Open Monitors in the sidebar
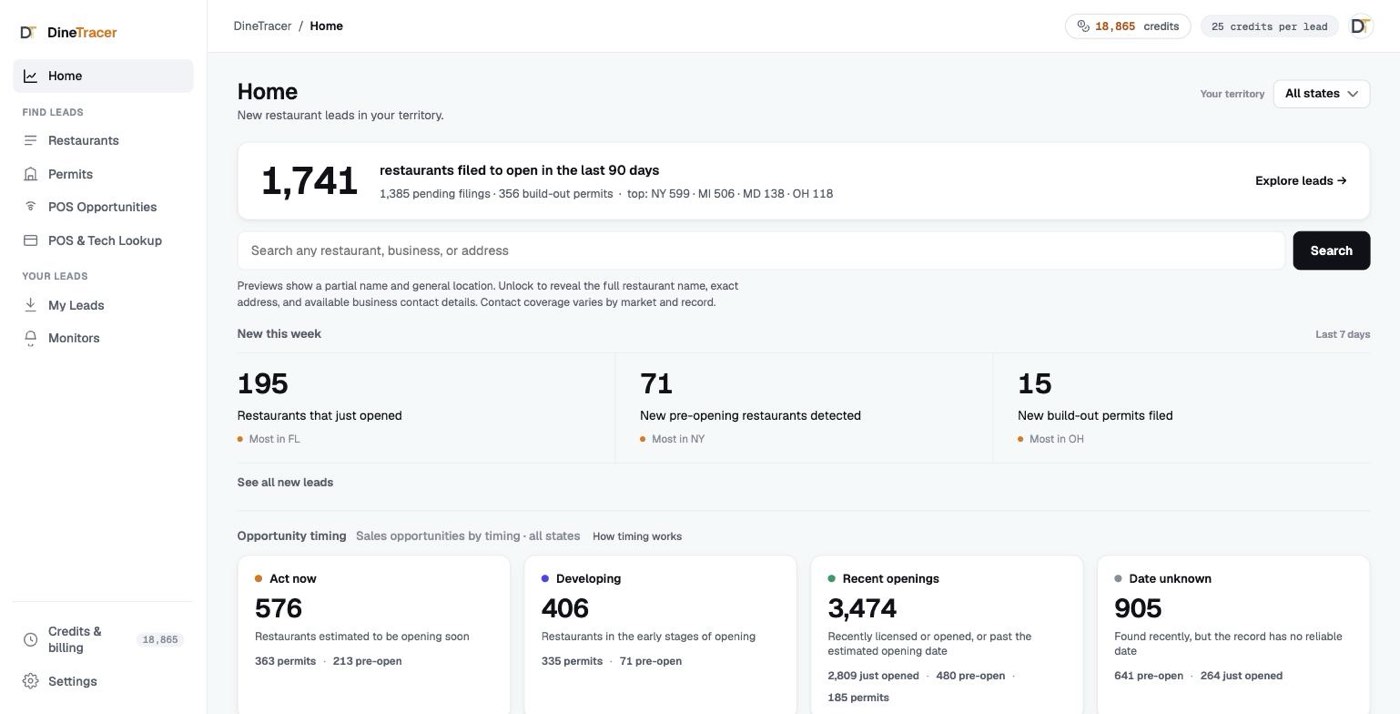The width and height of the screenshot is (1400, 714). (x=103, y=338)
